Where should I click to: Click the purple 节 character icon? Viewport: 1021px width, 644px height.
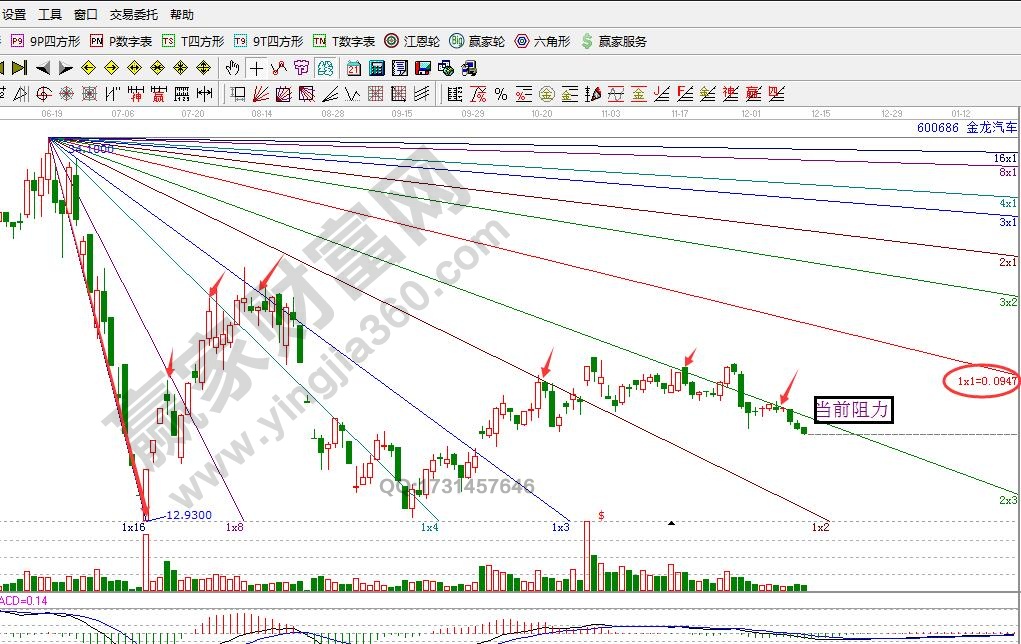(301, 68)
